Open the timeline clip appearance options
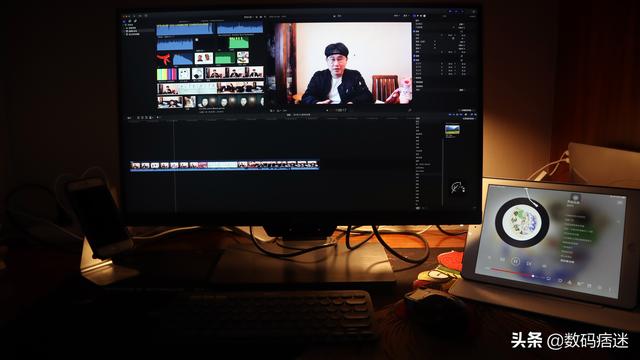Screen dimensions: 640x360 click(466, 114)
